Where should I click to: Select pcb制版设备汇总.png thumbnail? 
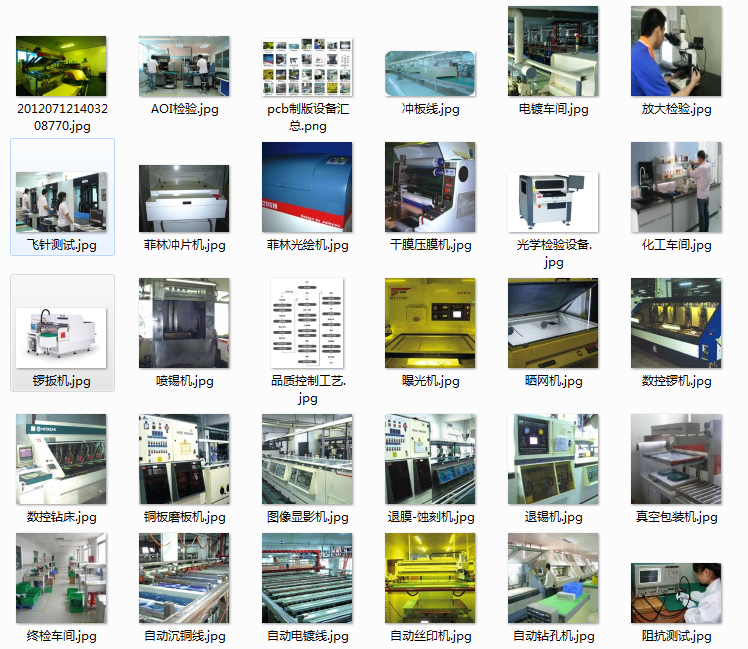(x=307, y=67)
